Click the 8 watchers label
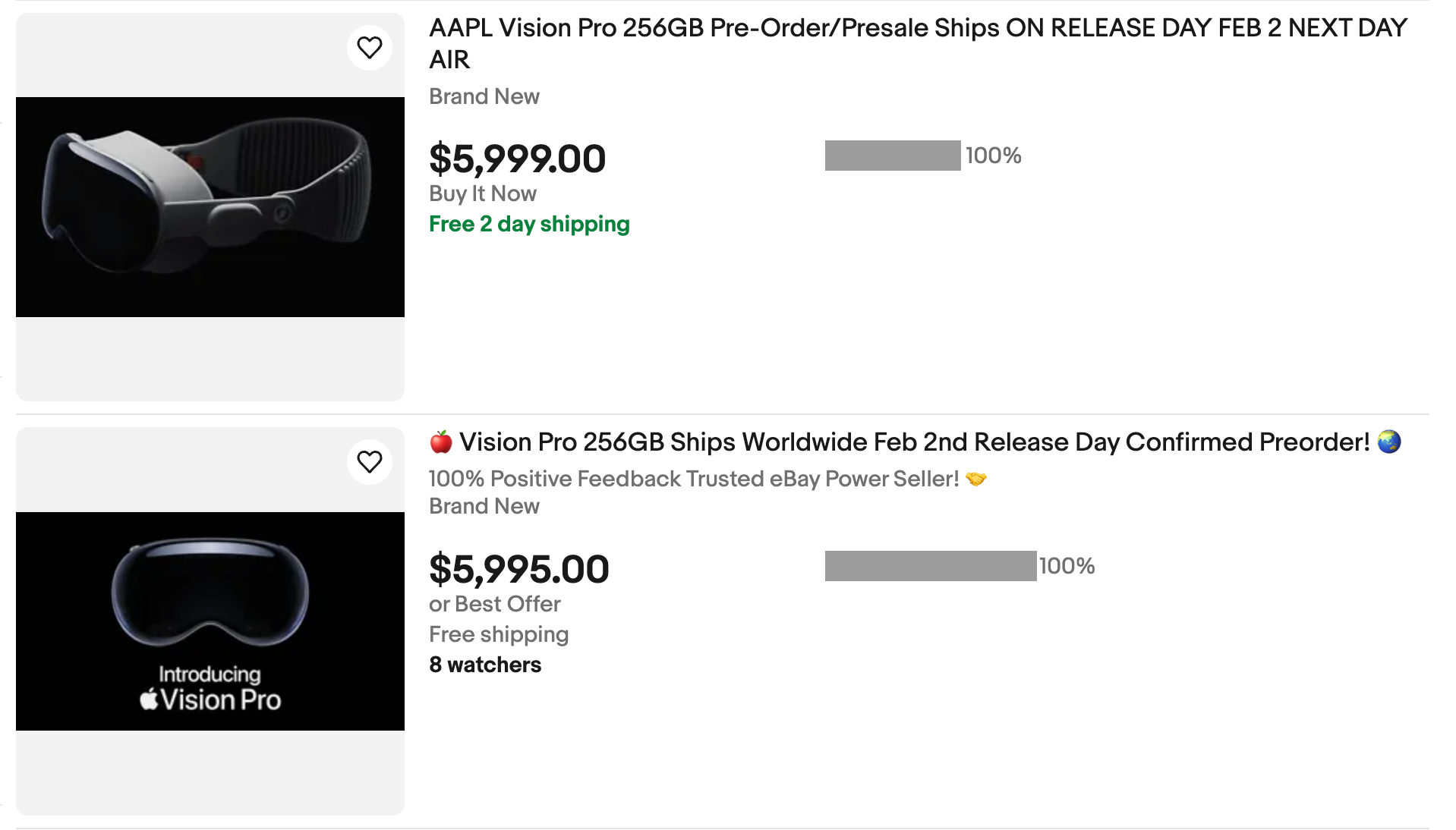The image size is (1456, 830). click(x=485, y=664)
